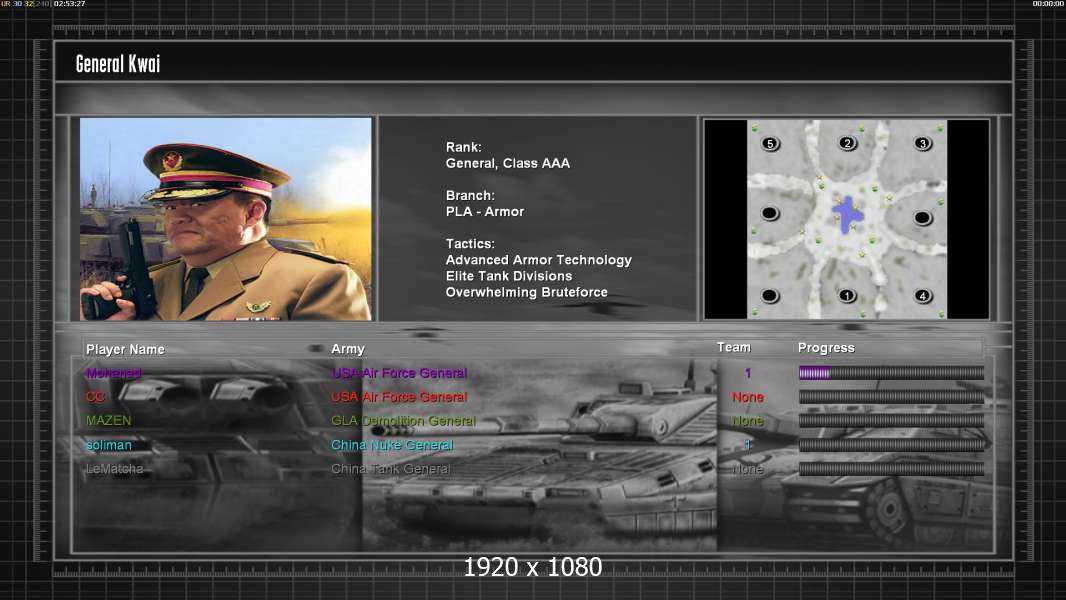Screen dimensions: 1066x600
Task: Click start position 4 on the minimap
Action: click(x=923, y=296)
